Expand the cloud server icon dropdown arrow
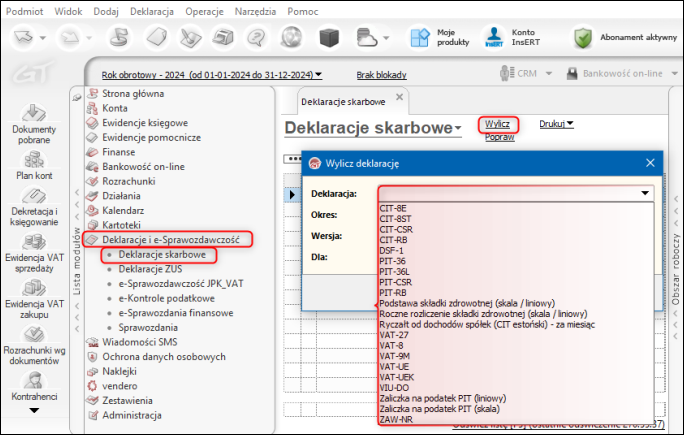Image resolution: width=684 pixels, height=435 pixels. click(386, 38)
